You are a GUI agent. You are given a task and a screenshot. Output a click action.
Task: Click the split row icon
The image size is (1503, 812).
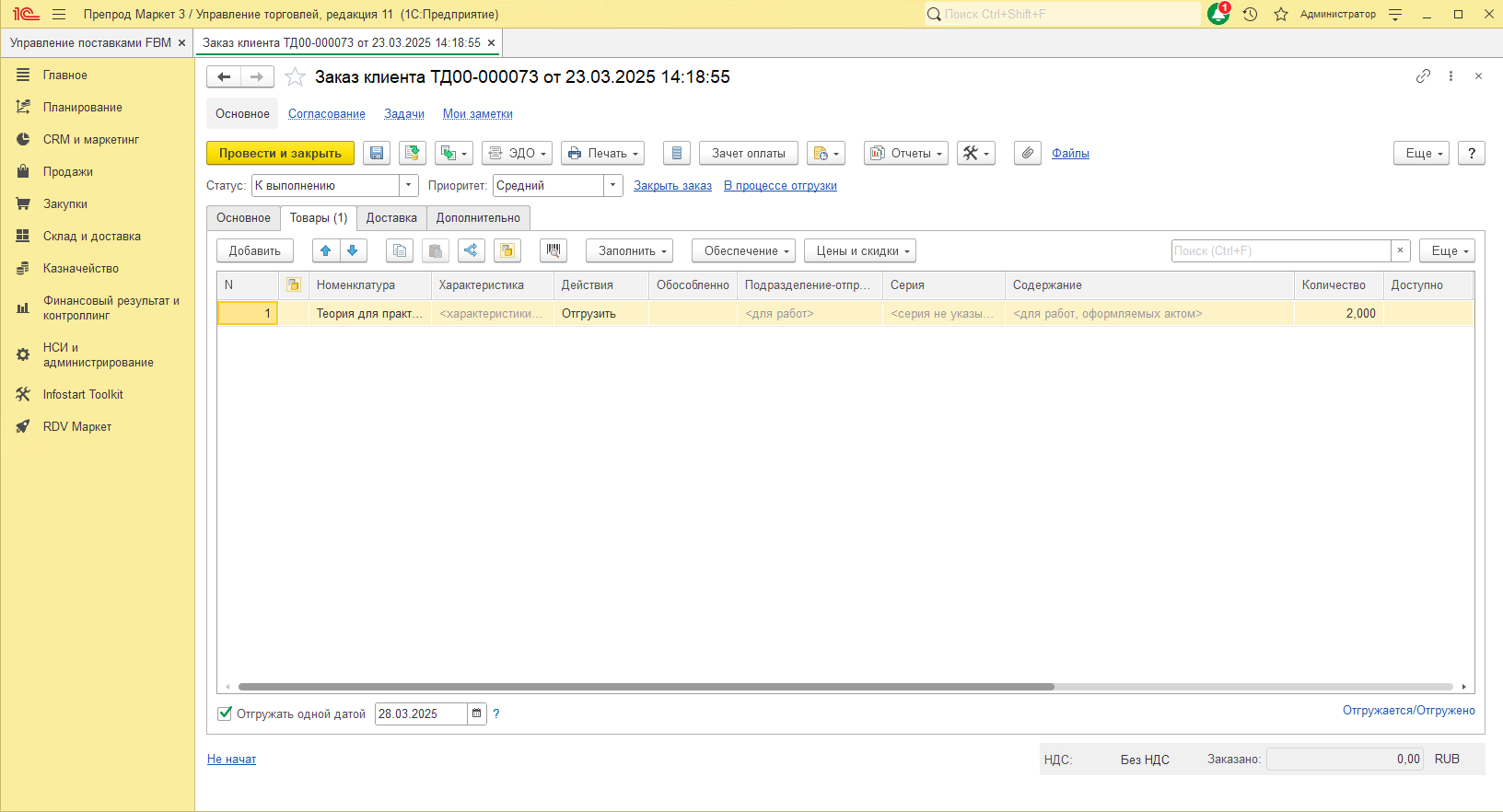pyautogui.click(x=472, y=251)
